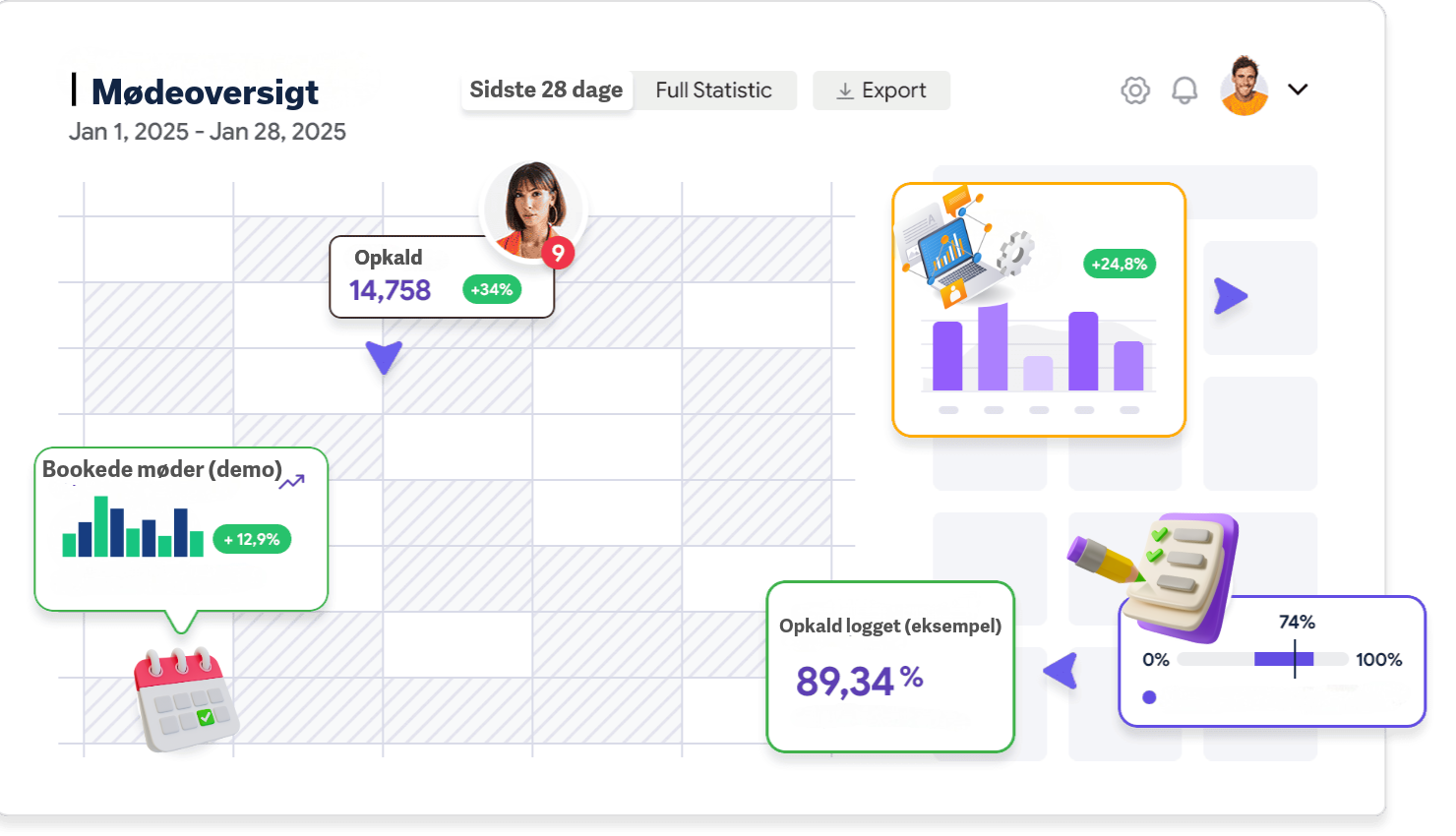The height and width of the screenshot is (836, 1456).
Task: Click the purple right-pointing arrow icon
Action: pos(1230,296)
